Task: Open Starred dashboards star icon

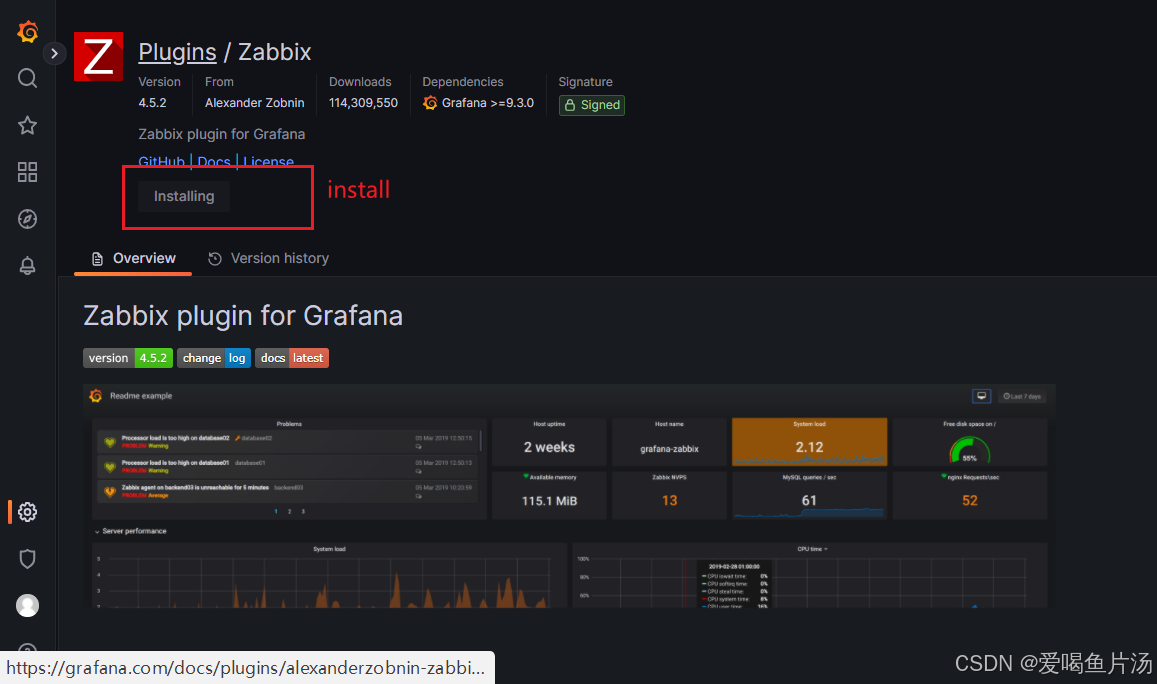Action: tap(27, 125)
